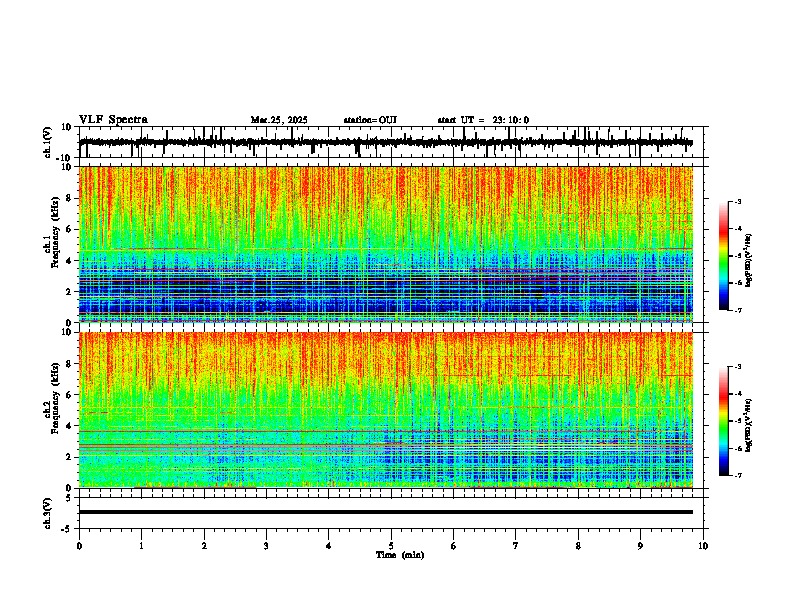Viewport: 792px width, 612px height.
Task: Click time axis tick label "0"
Action: click(x=79, y=546)
